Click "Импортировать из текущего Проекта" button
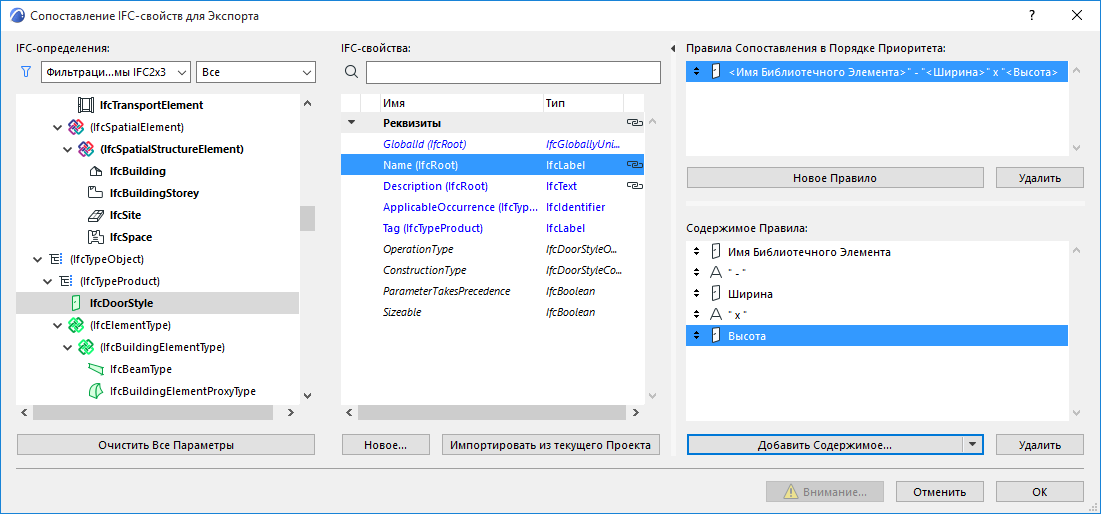1101x514 pixels. [550, 445]
